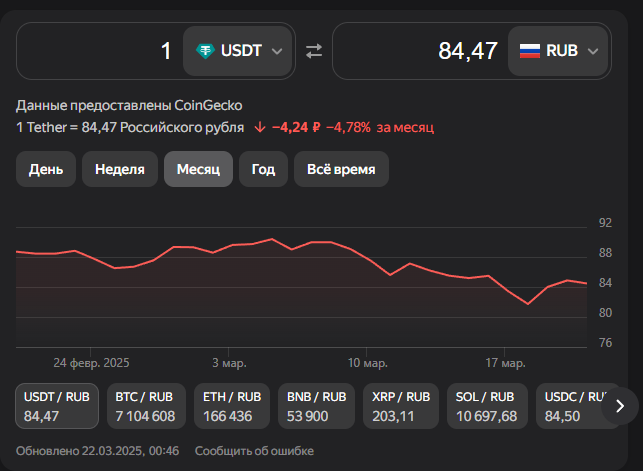Screen dimensions: 643x471
Task: Open the USDT currency dropdown
Action: point(237,51)
